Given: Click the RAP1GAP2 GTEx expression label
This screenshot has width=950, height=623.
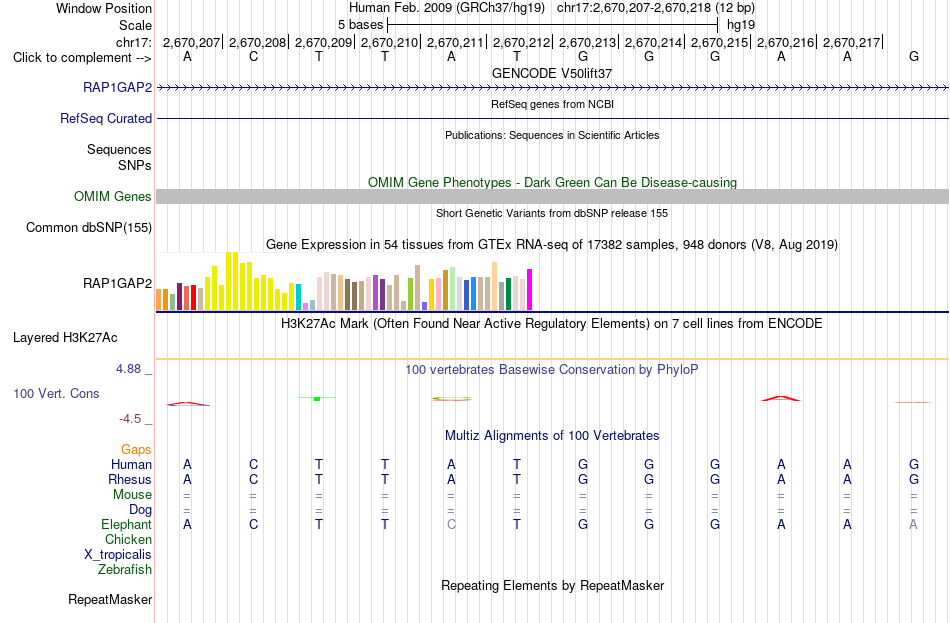Looking at the screenshot, I should (x=118, y=284).
